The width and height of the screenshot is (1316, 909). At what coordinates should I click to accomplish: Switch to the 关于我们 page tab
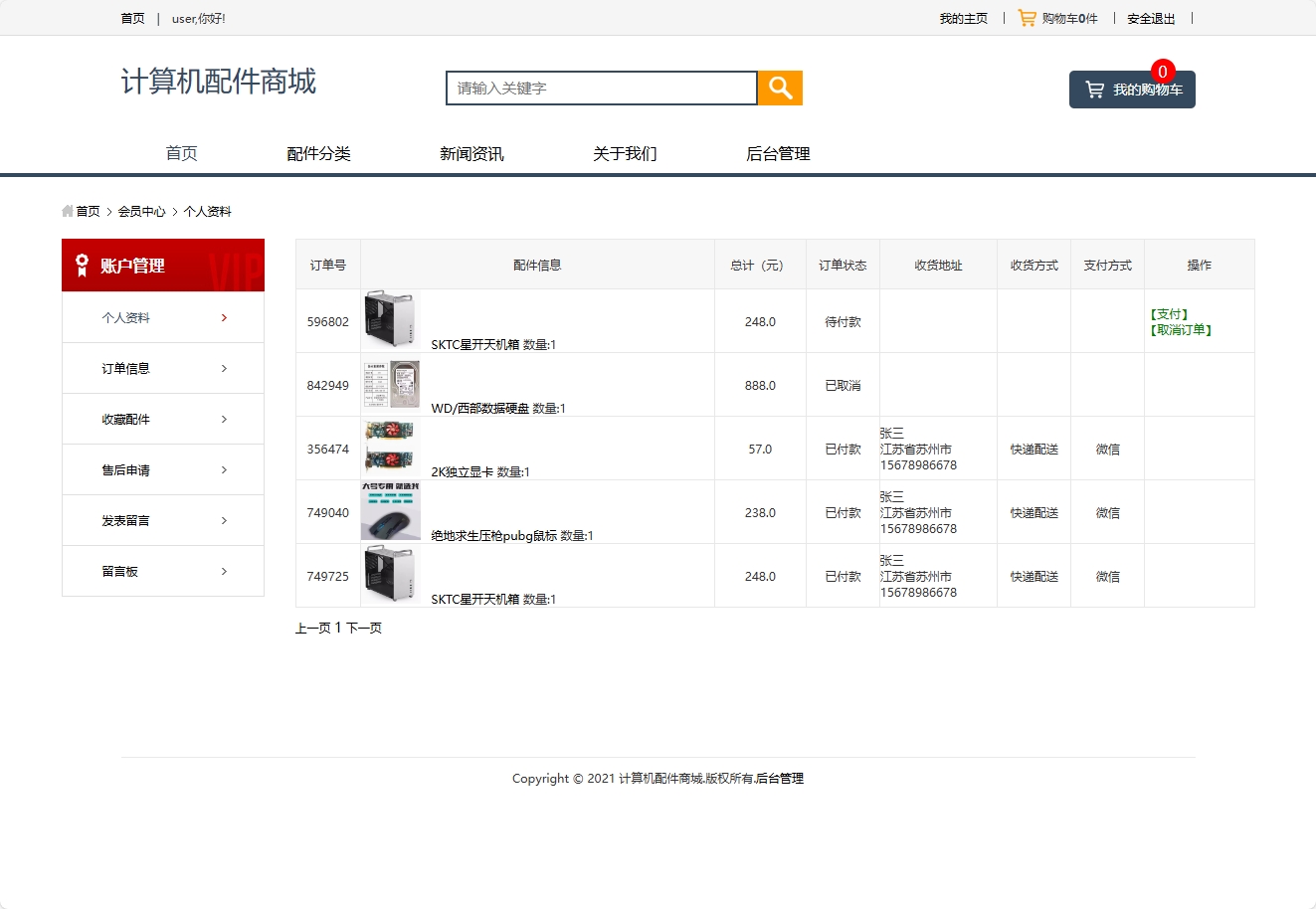[624, 153]
